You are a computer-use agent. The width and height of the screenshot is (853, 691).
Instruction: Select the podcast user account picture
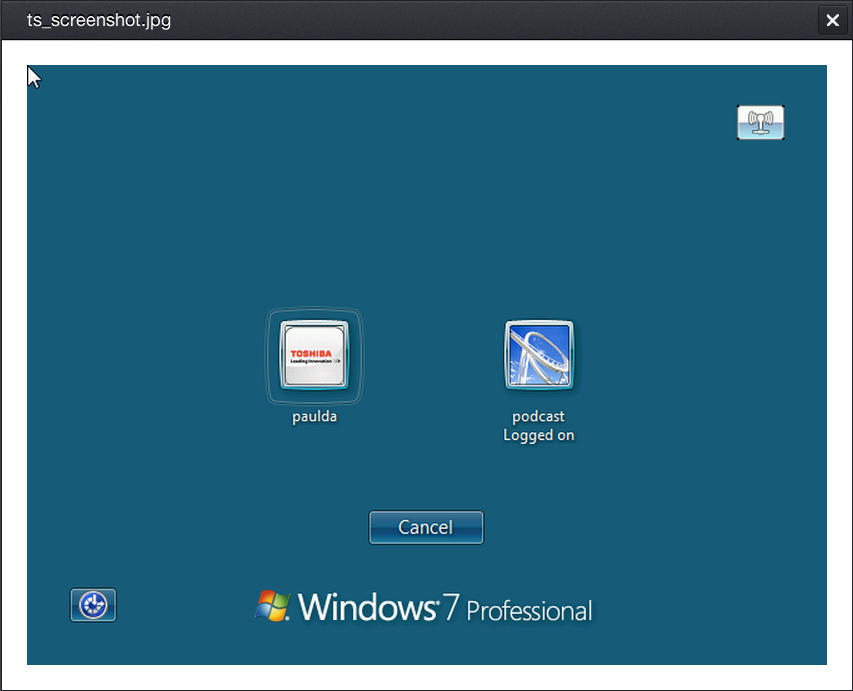(x=539, y=355)
